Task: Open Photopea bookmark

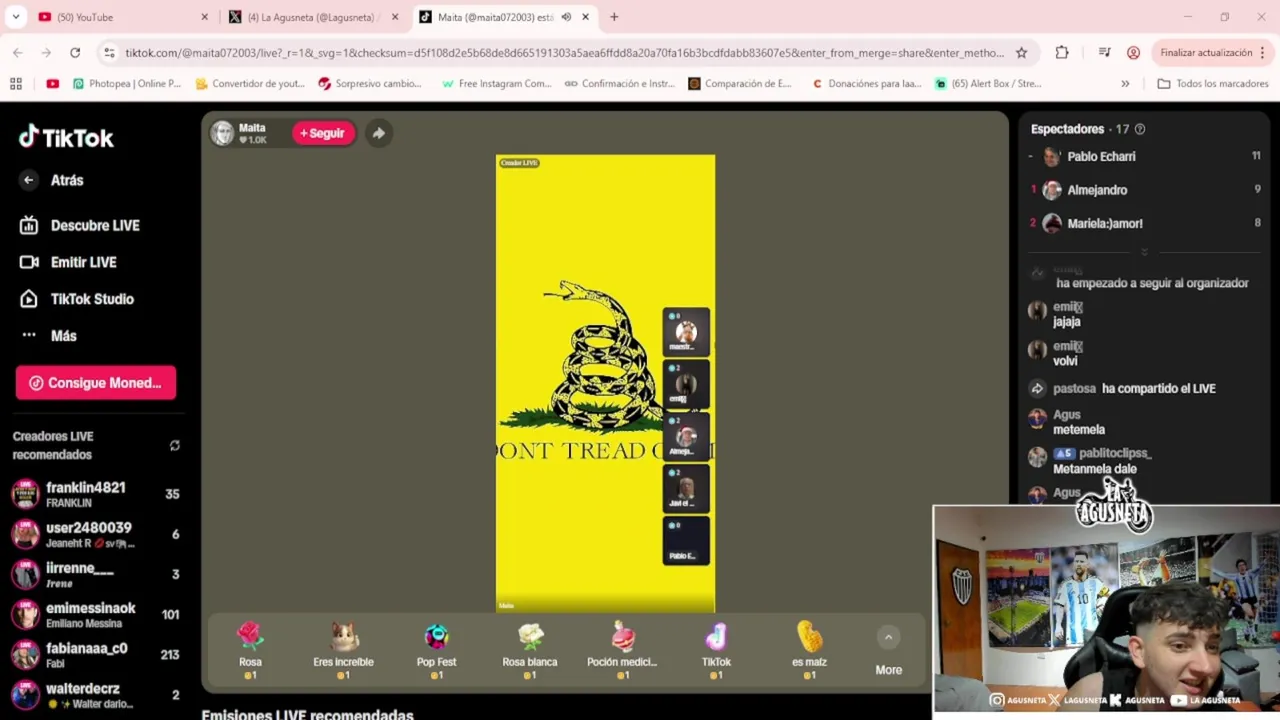Action: (126, 84)
